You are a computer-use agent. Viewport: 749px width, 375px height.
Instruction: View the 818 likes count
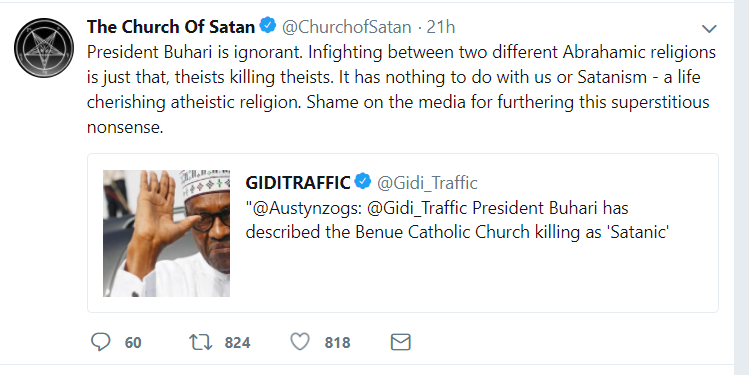337,343
